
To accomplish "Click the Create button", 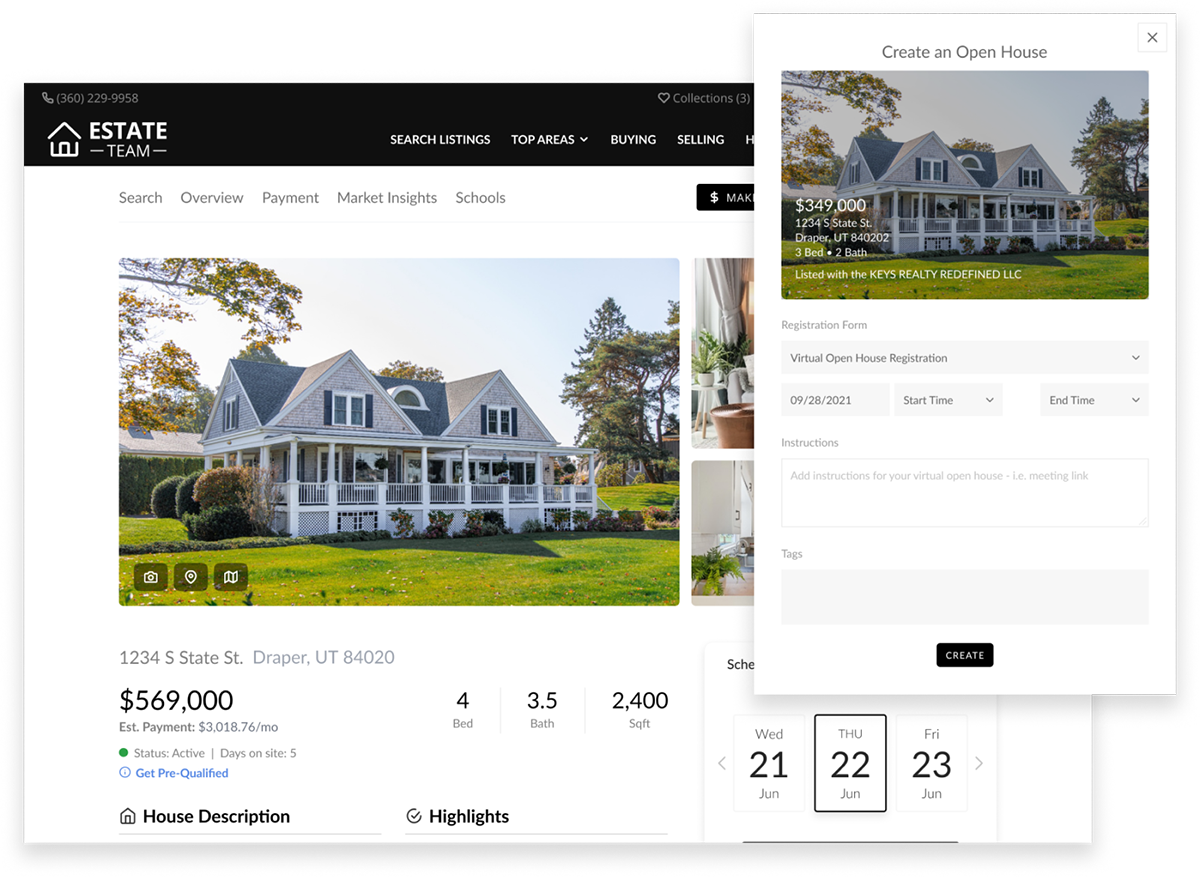I will (965, 655).
